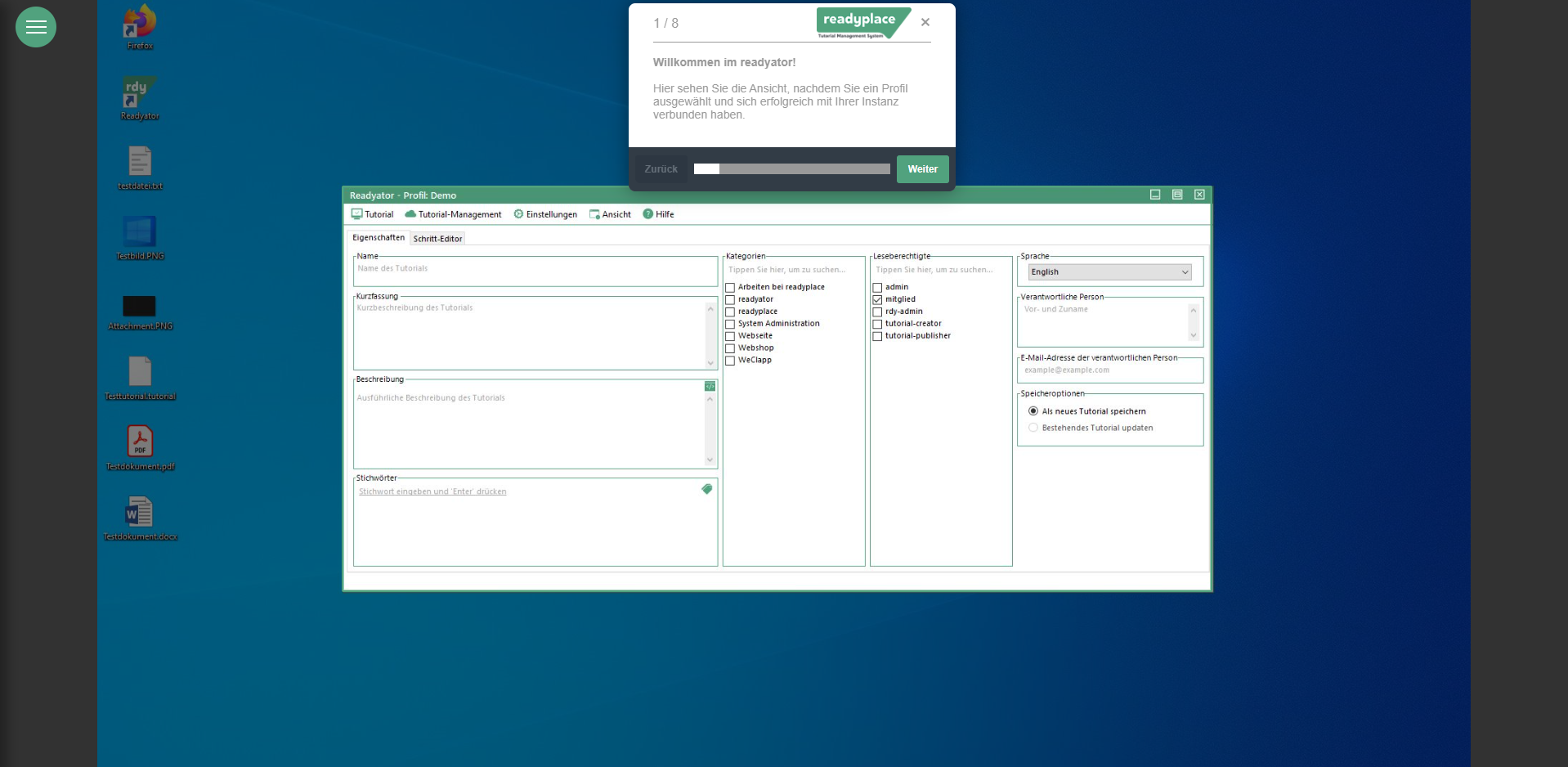The image size is (1568, 767).
Task: Switch to the Schritt-Editor tab
Action: coord(437,239)
